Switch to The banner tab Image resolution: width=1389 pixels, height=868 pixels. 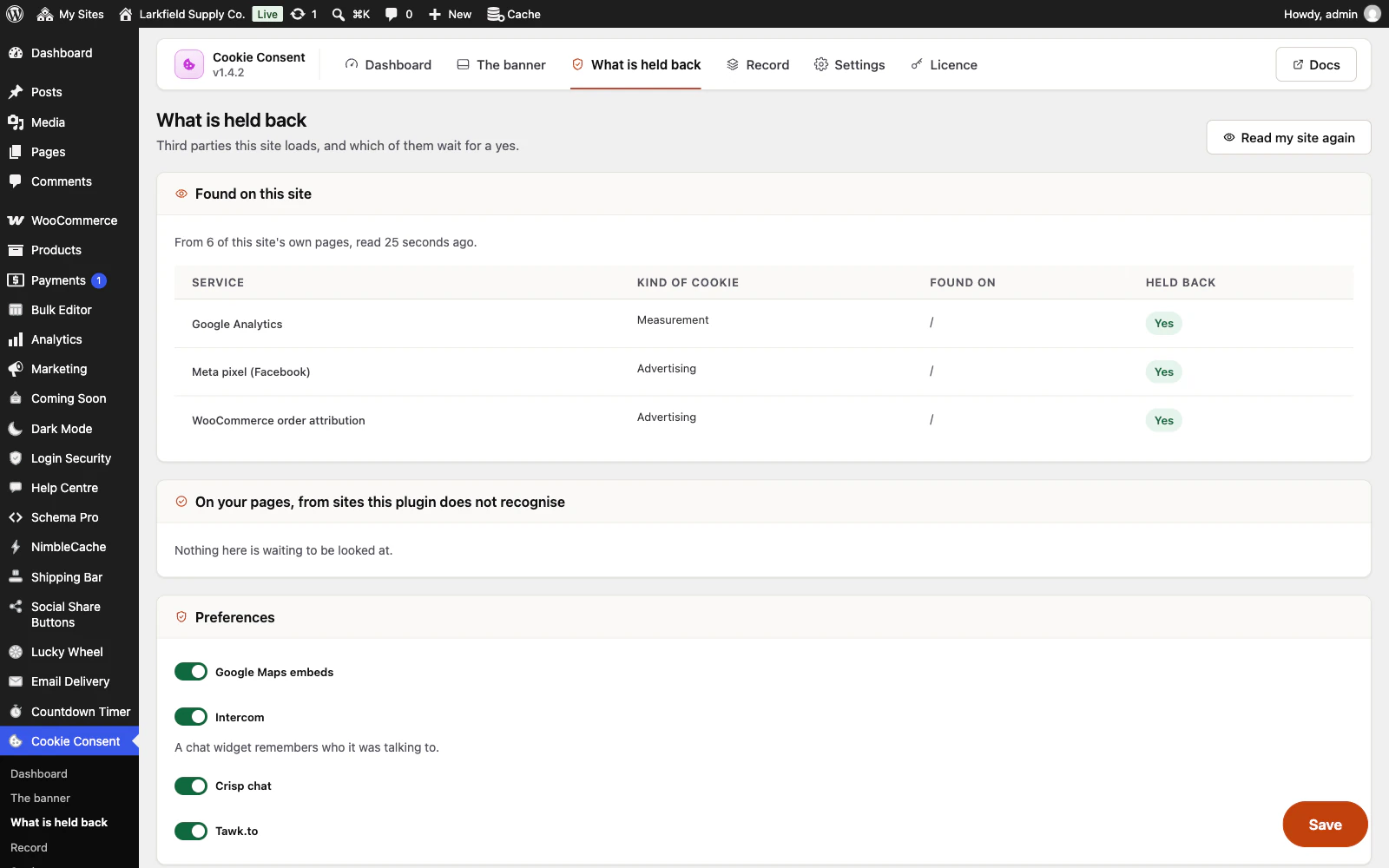(x=501, y=64)
